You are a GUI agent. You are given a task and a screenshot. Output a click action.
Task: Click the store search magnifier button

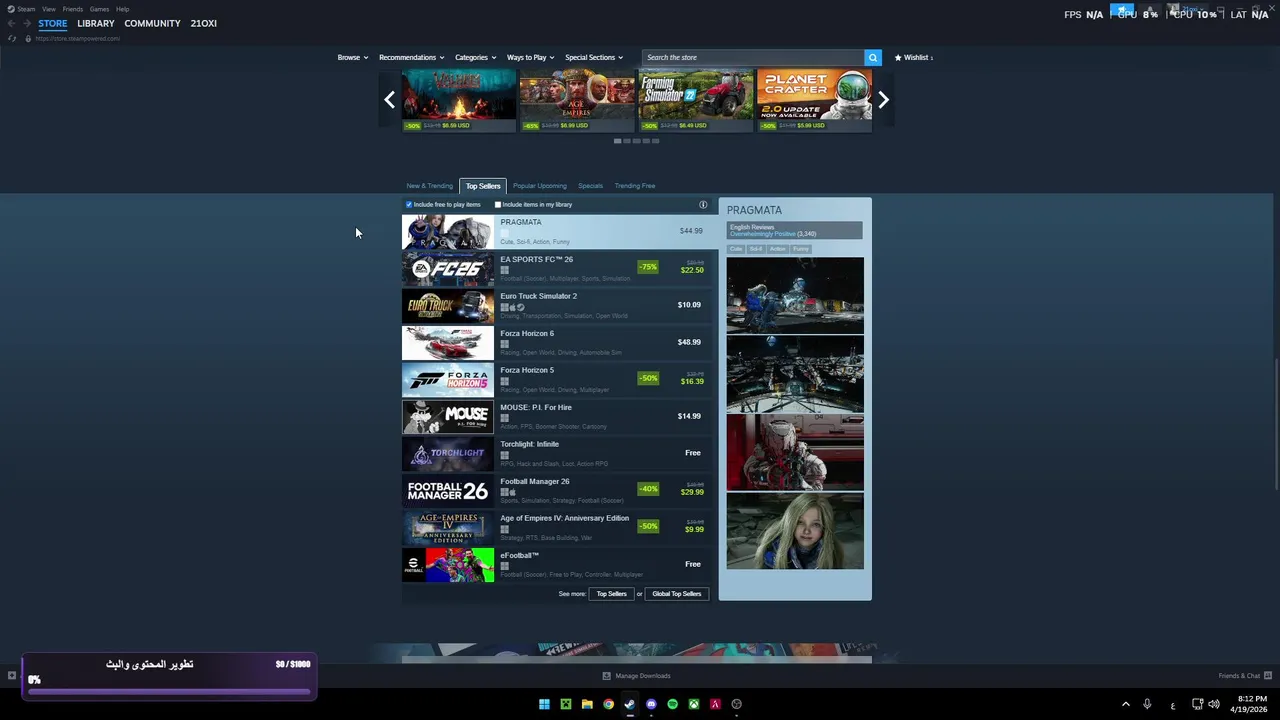click(x=873, y=57)
